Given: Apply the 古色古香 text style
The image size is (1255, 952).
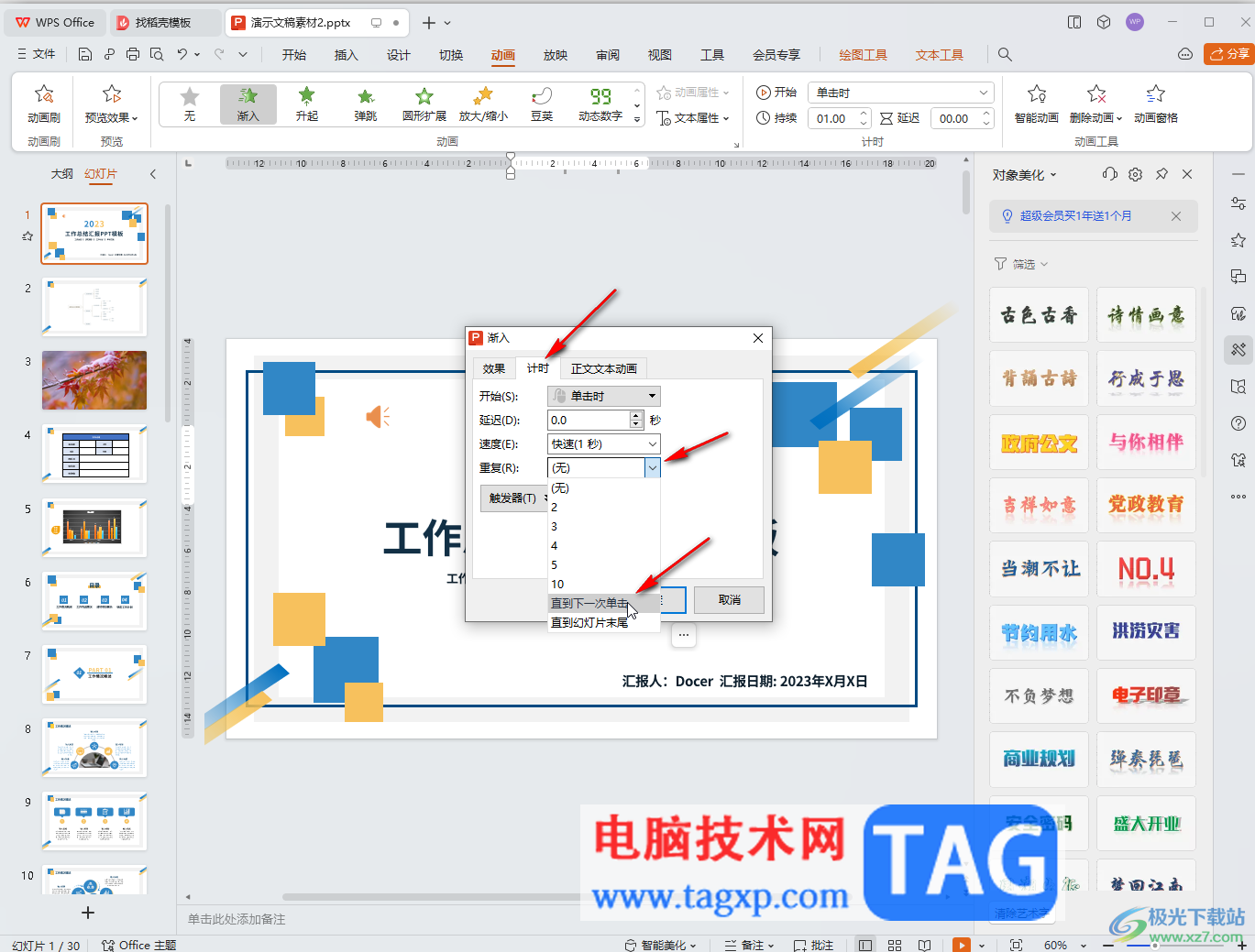Looking at the screenshot, I should point(1039,315).
